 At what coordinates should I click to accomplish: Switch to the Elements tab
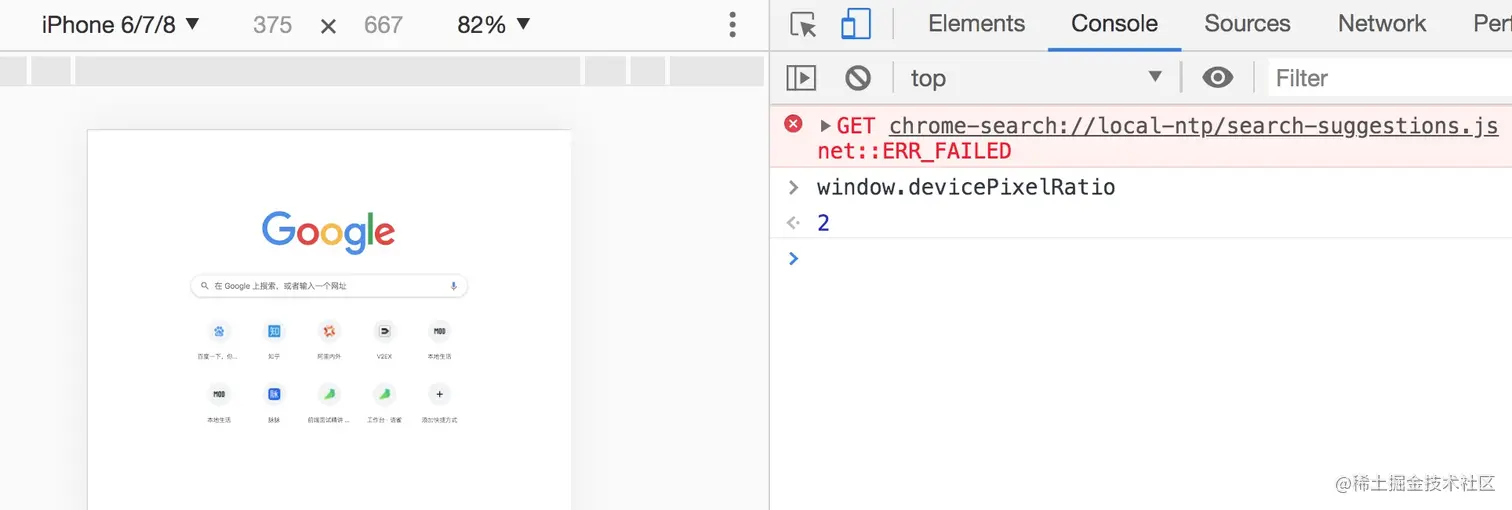(976, 24)
